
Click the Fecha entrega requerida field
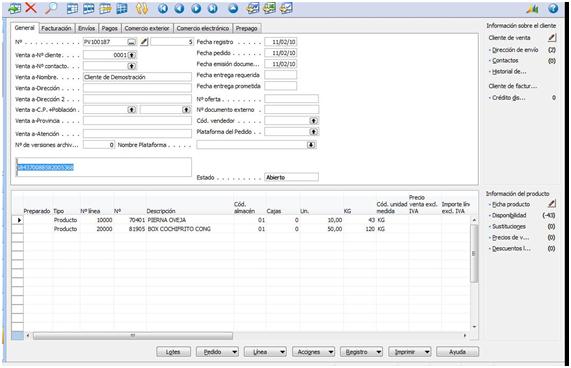pos(280,75)
